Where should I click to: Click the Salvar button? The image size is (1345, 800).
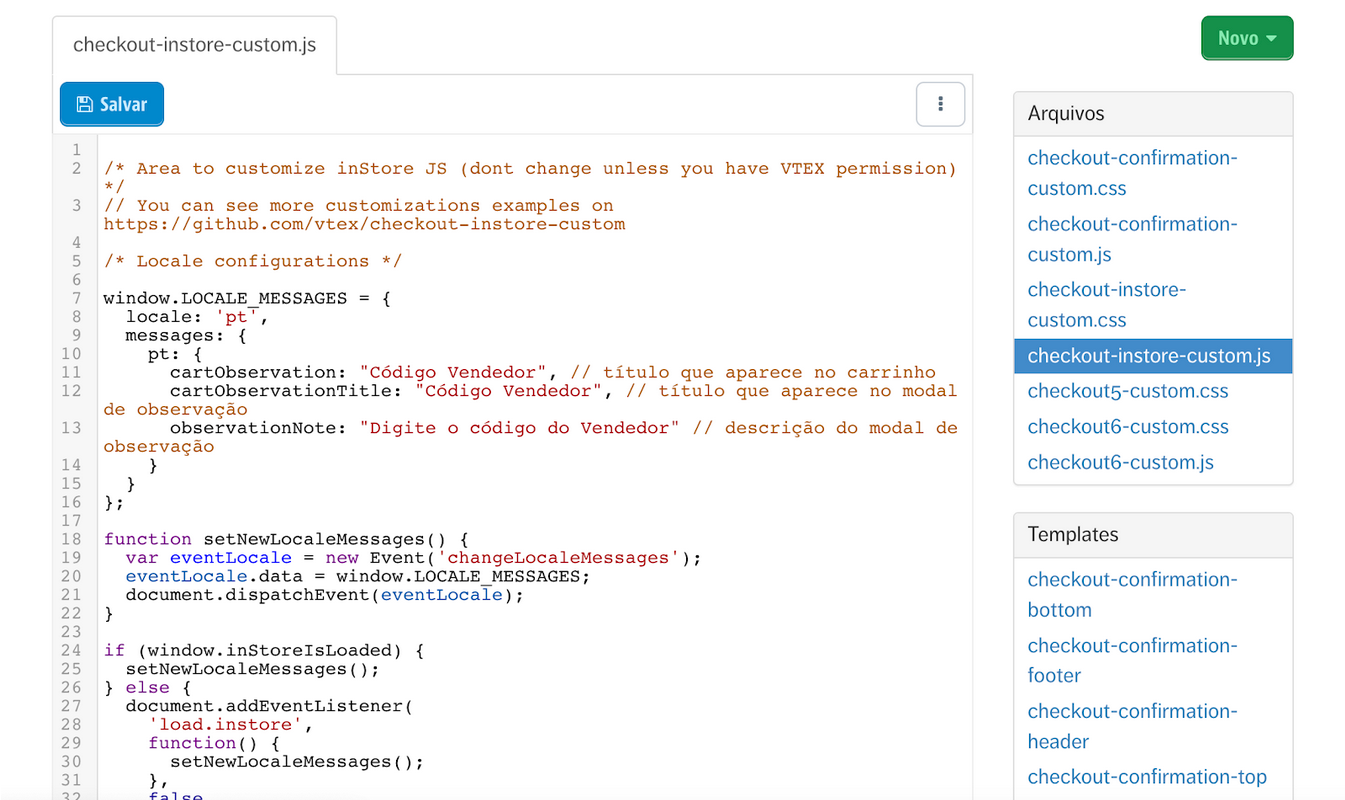(x=111, y=103)
